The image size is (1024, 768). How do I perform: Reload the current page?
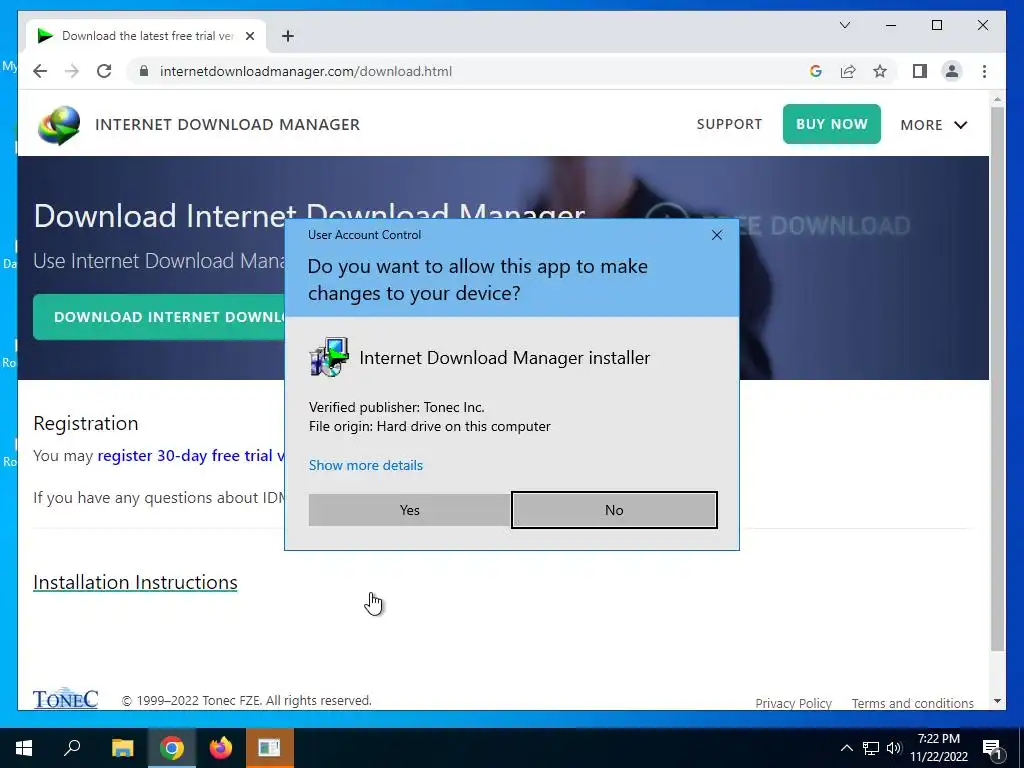tap(104, 71)
